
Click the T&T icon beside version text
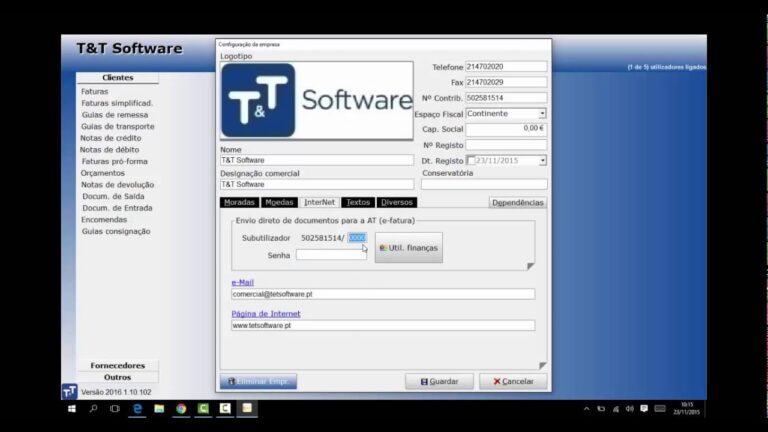pos(69,392)
